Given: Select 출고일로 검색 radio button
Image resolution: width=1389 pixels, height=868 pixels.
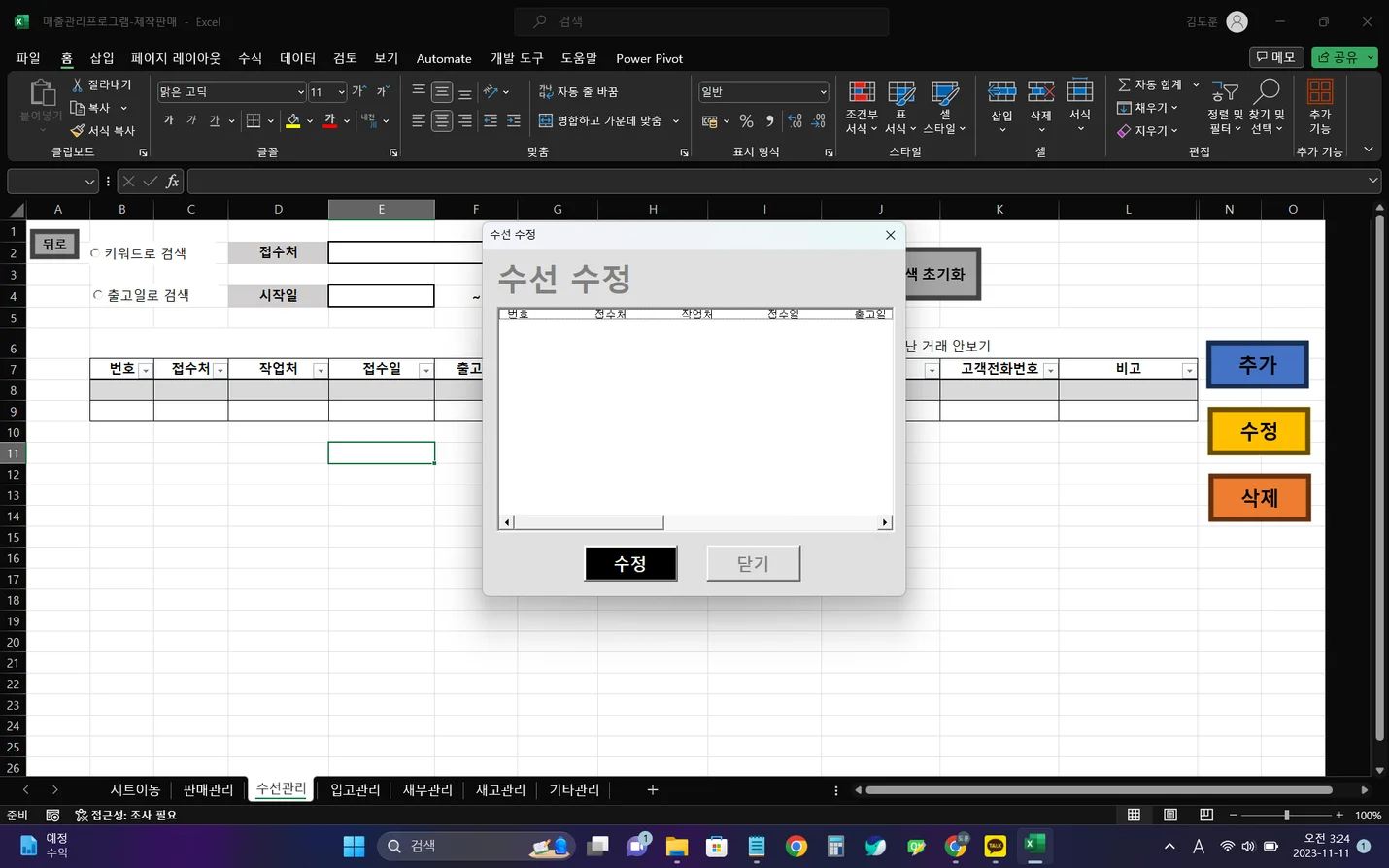Looking at the screenshot, I should (x=97, y=295).
